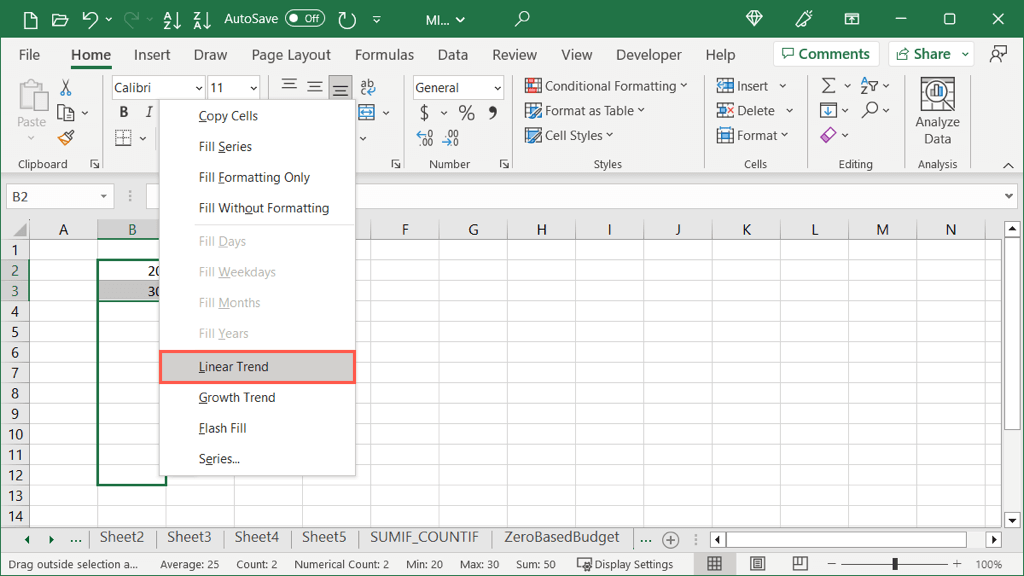The height and width of the screenshot is (576, 1024).
Task: Switch to Page Break Preview view
Action: (x=800, y=564)
